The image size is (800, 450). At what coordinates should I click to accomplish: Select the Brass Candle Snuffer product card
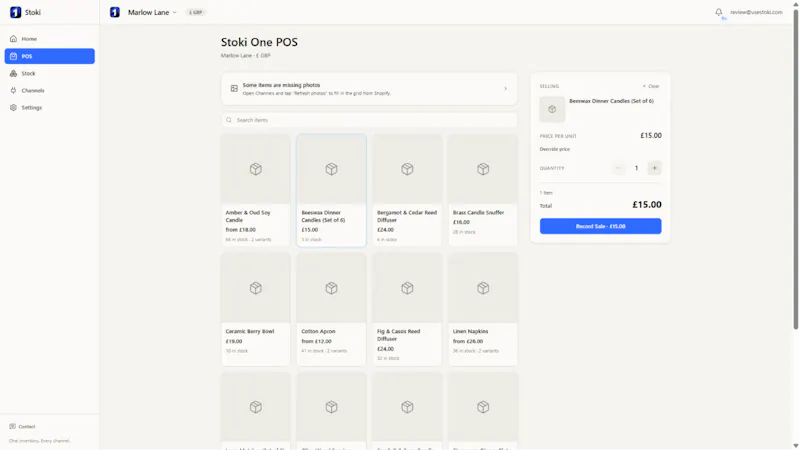click(x=483, y=190)
